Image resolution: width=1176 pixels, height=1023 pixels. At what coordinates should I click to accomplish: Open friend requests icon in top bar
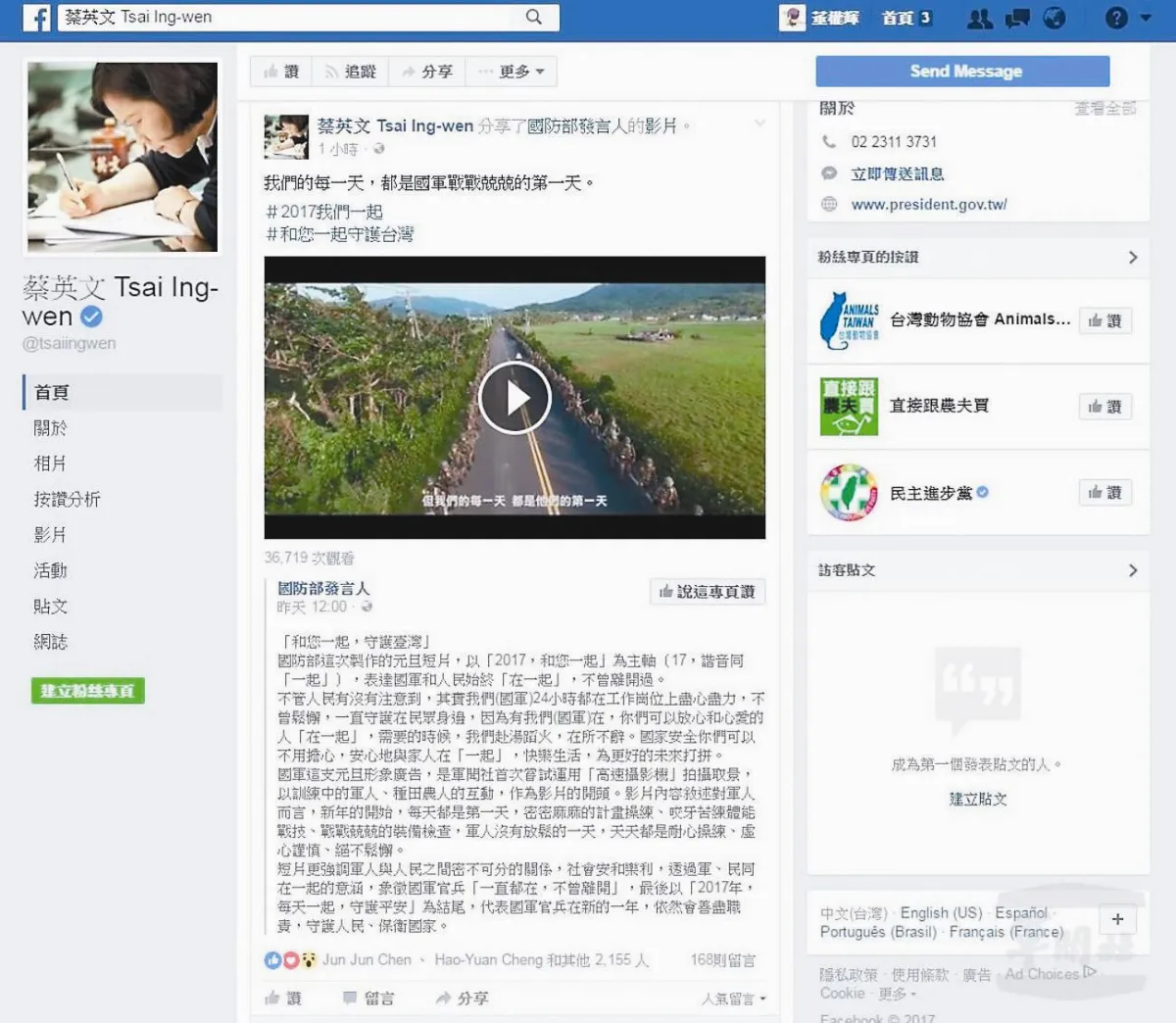pyautogui.click(x=979, y=18)
